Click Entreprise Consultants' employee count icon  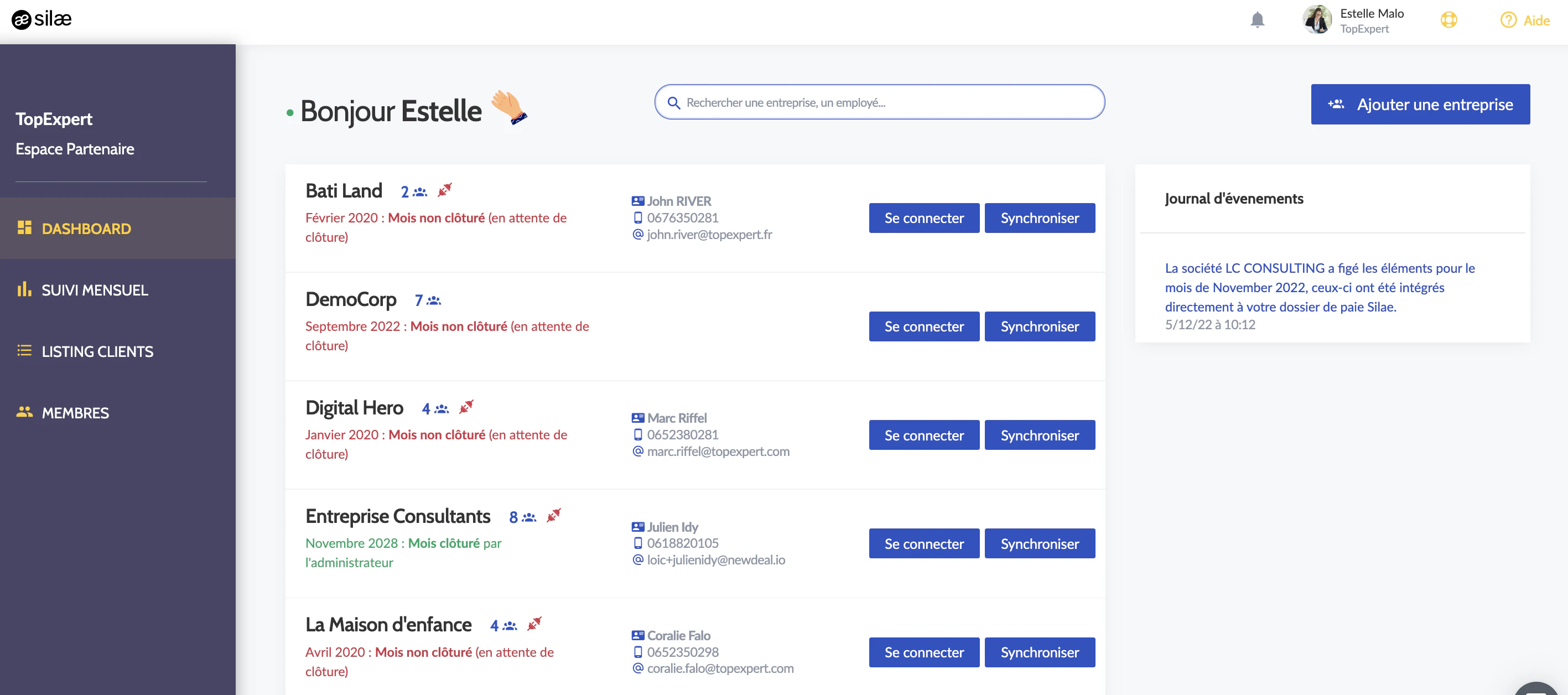[x=529, y=517]
